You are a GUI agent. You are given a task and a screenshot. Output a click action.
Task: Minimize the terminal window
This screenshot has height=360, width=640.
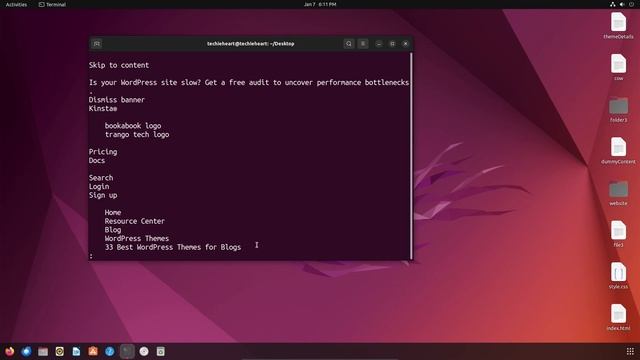(x=379, y=44)
